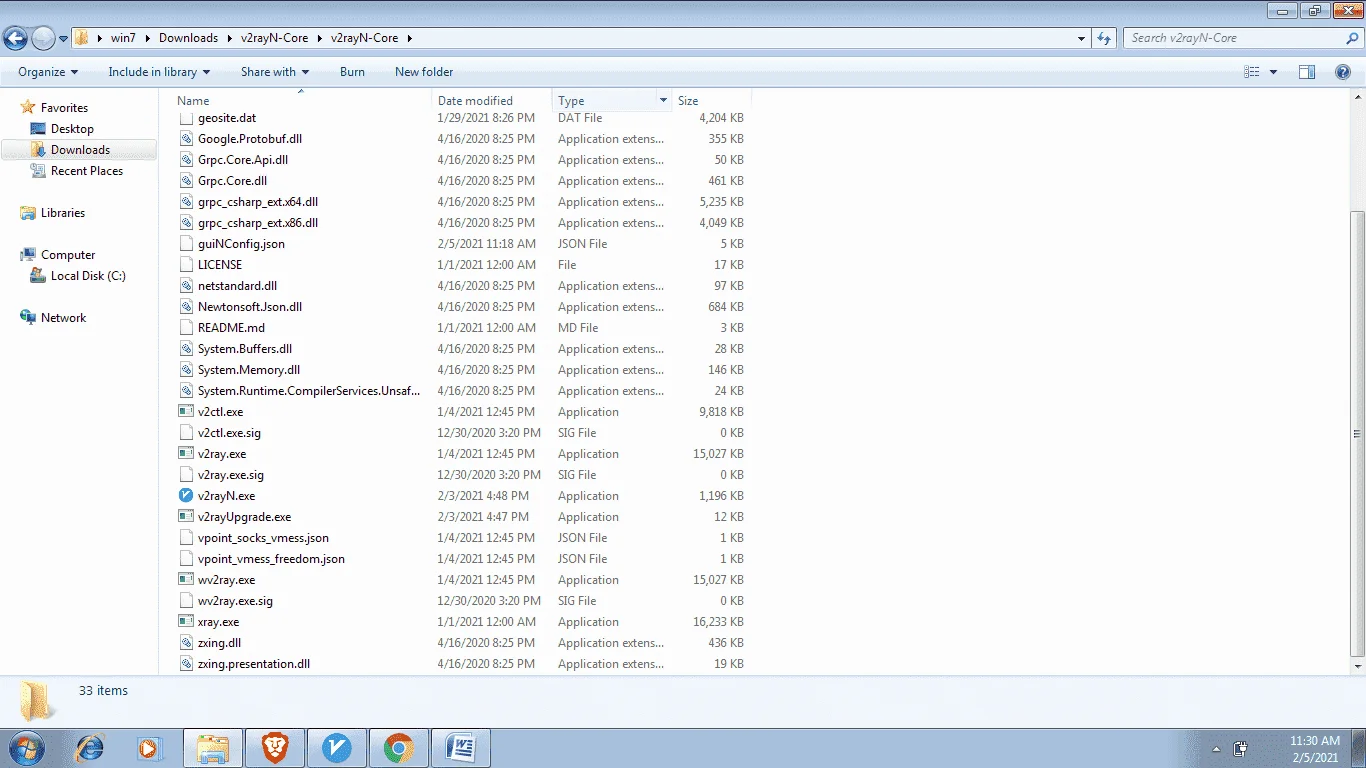Screen dimensions: 1366x768
Task: Select the file vpoint_socks_vmess.json
Action: click(263, 538)
